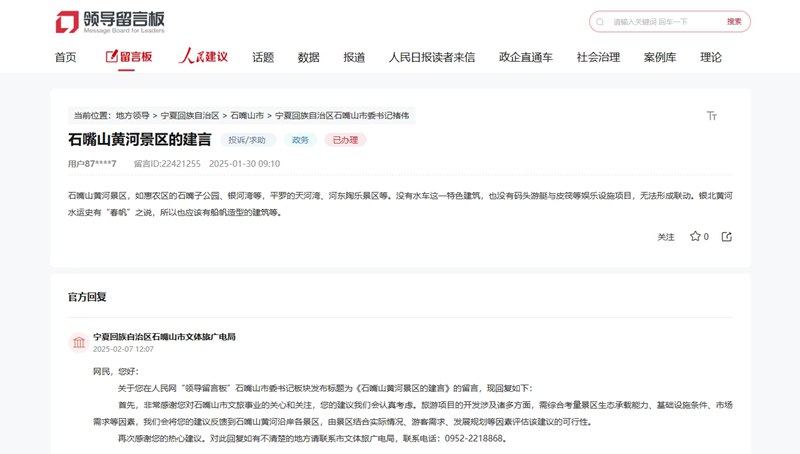Star this message to favorite it
The image size is (800, 454).
pos(695,237)
